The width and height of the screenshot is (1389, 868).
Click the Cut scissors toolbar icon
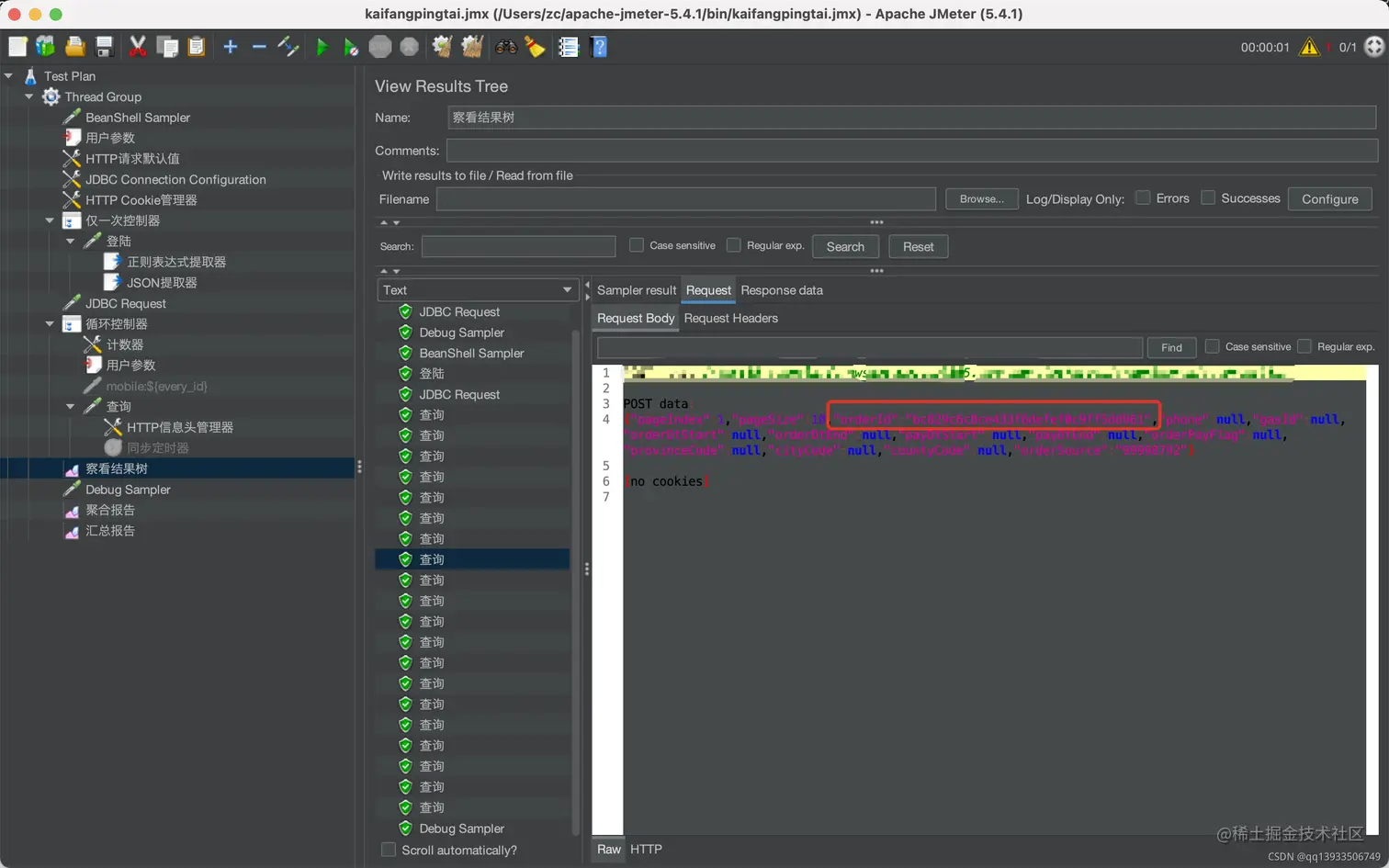138,47
